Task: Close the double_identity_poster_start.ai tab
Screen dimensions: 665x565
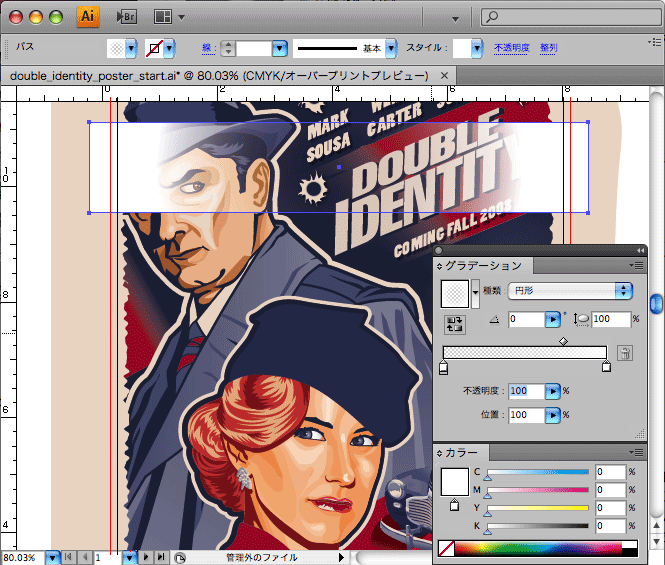Action: pyautogui.click(x=444, y=76)
